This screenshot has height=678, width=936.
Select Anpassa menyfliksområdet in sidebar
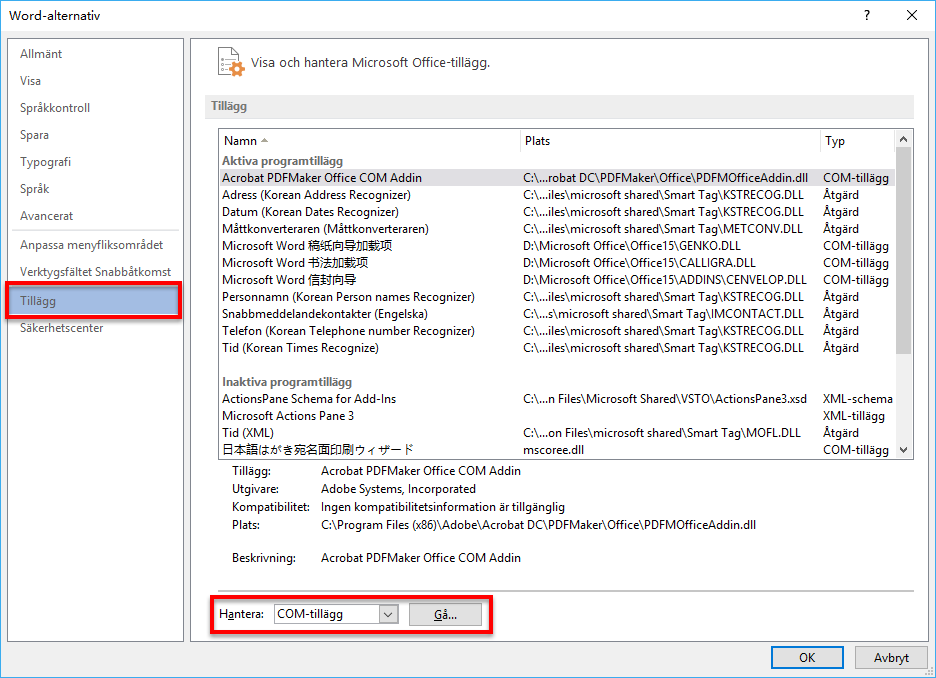click(94, 245)
